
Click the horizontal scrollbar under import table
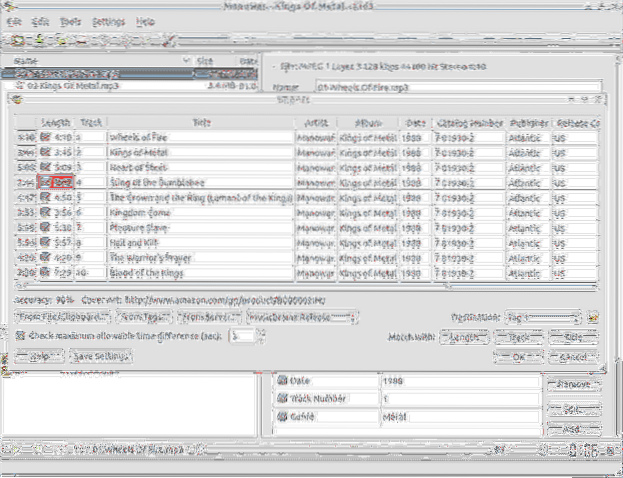[306, 286]
